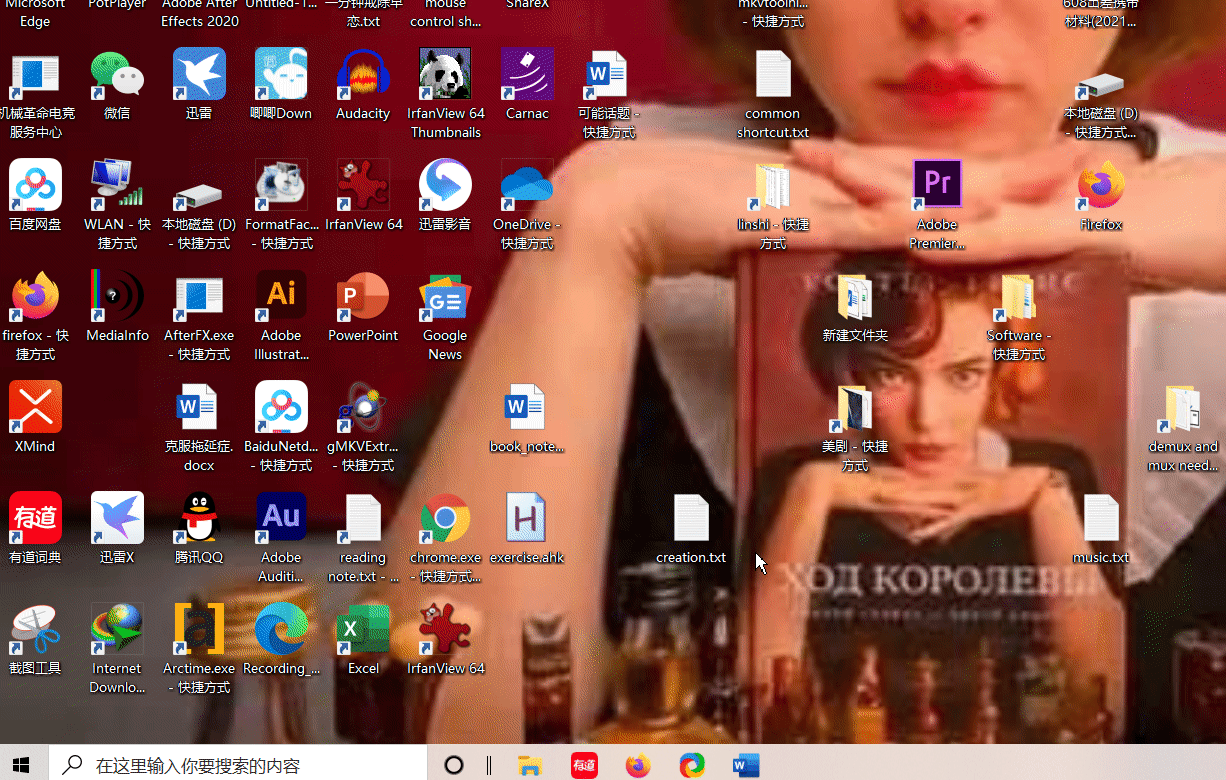This screenshot has height=780, width=1226.
Task: Launch the Adobe Illustrator shortcut
Action: pos(281,296)
